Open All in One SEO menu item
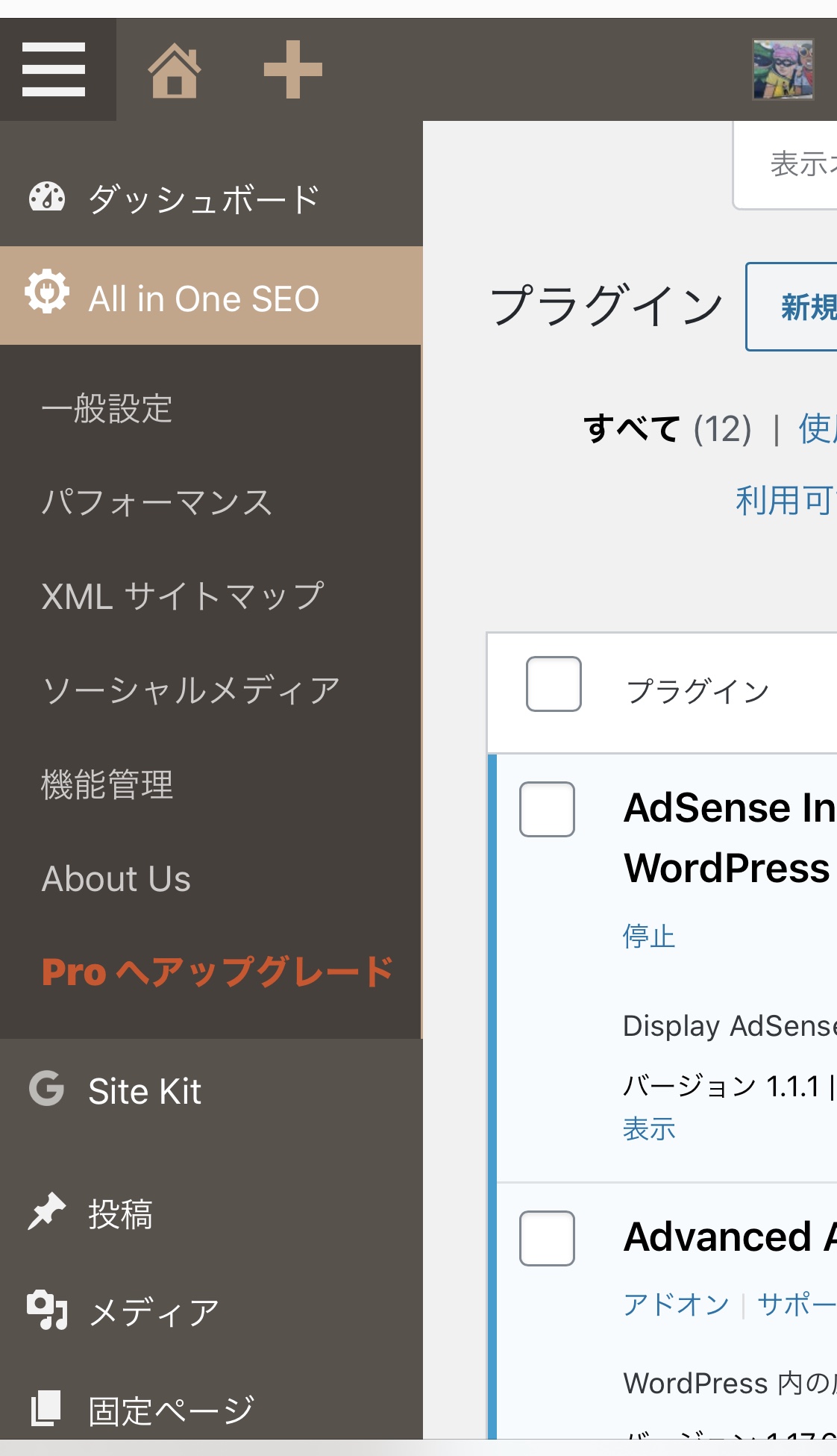 pos(211,296)
